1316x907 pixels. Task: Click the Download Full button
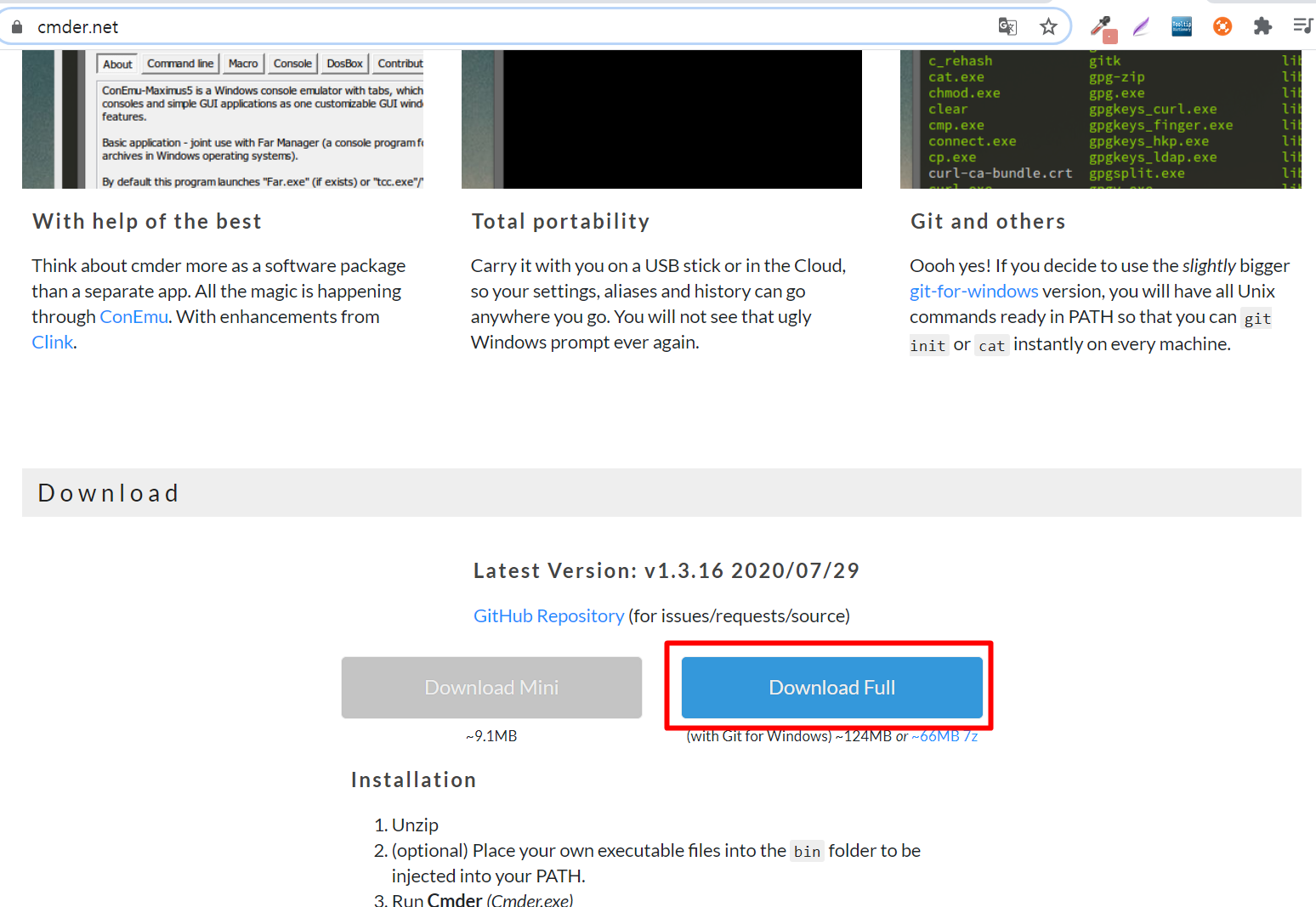(831, 688)
